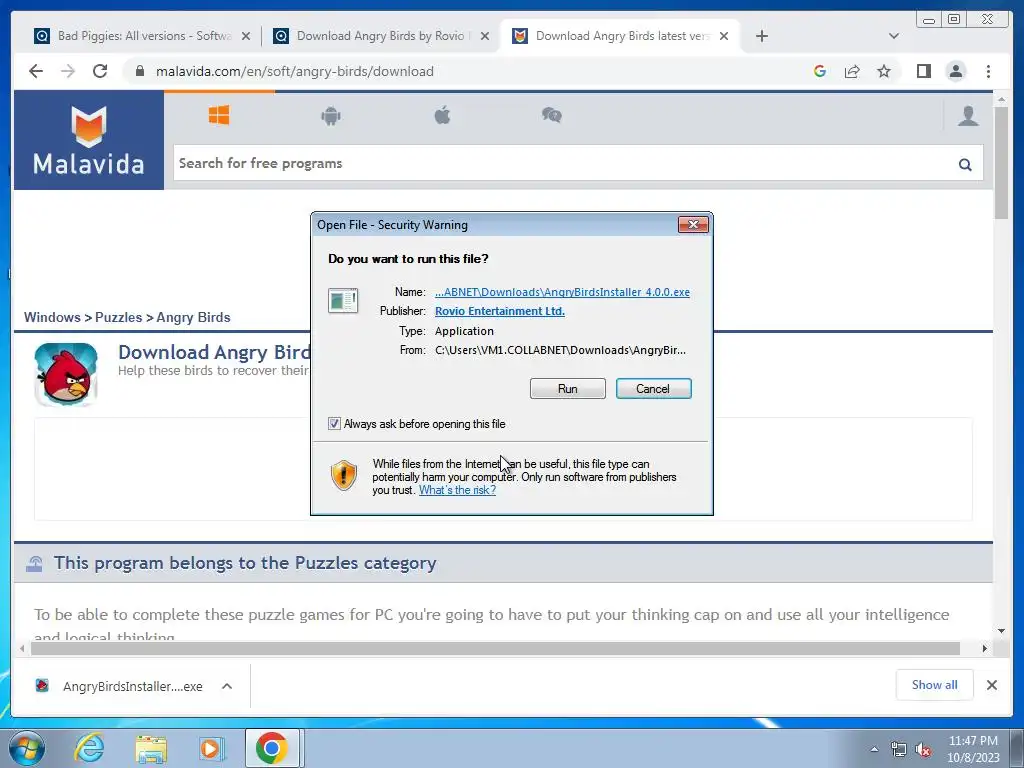The image size is (1024, 768).
Task: Close the Bad Piggies tab
Action: (246, 36)
